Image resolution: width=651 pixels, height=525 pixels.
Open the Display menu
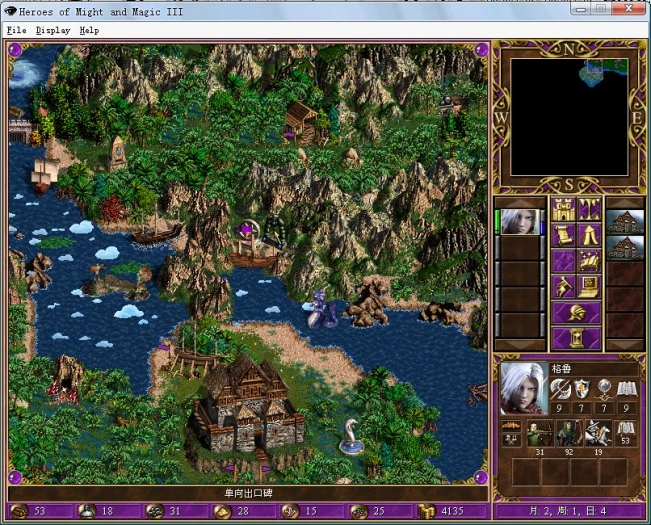(x=53, y=30)
